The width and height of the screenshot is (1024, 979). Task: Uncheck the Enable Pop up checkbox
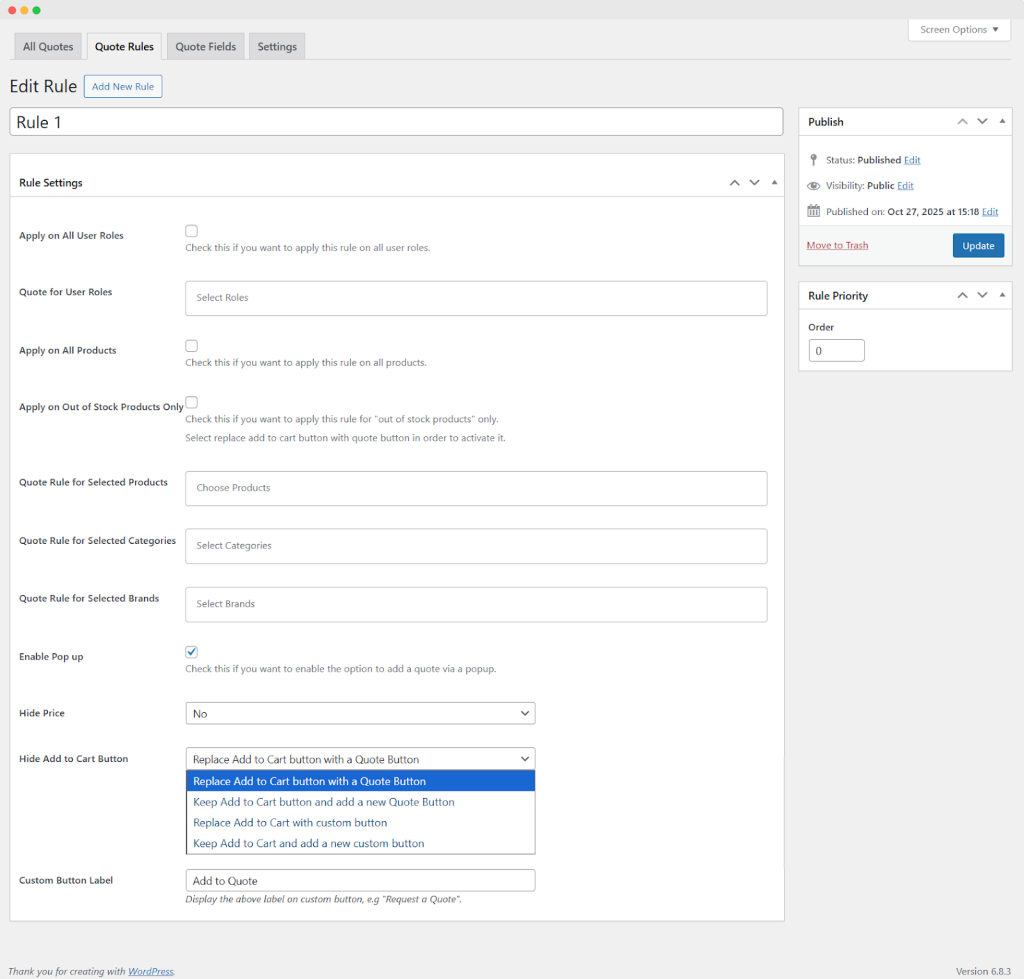[191, 652]
